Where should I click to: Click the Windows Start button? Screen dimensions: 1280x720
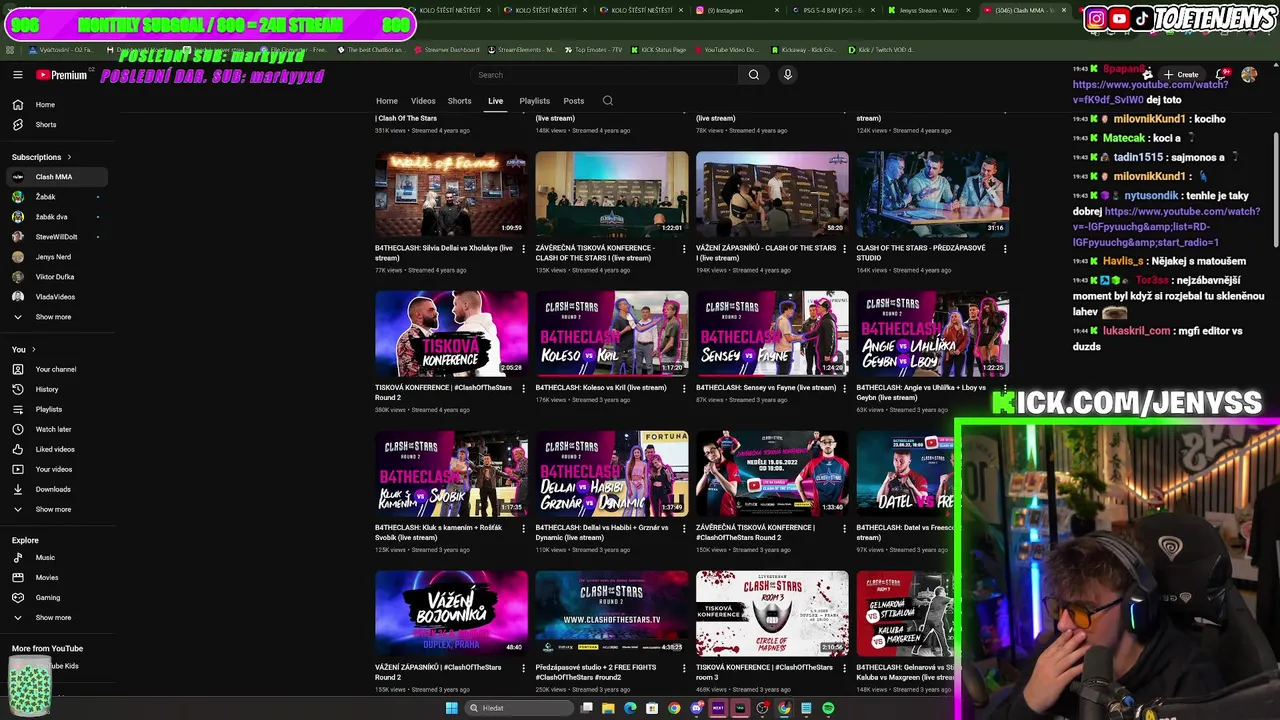coord(451,708)
